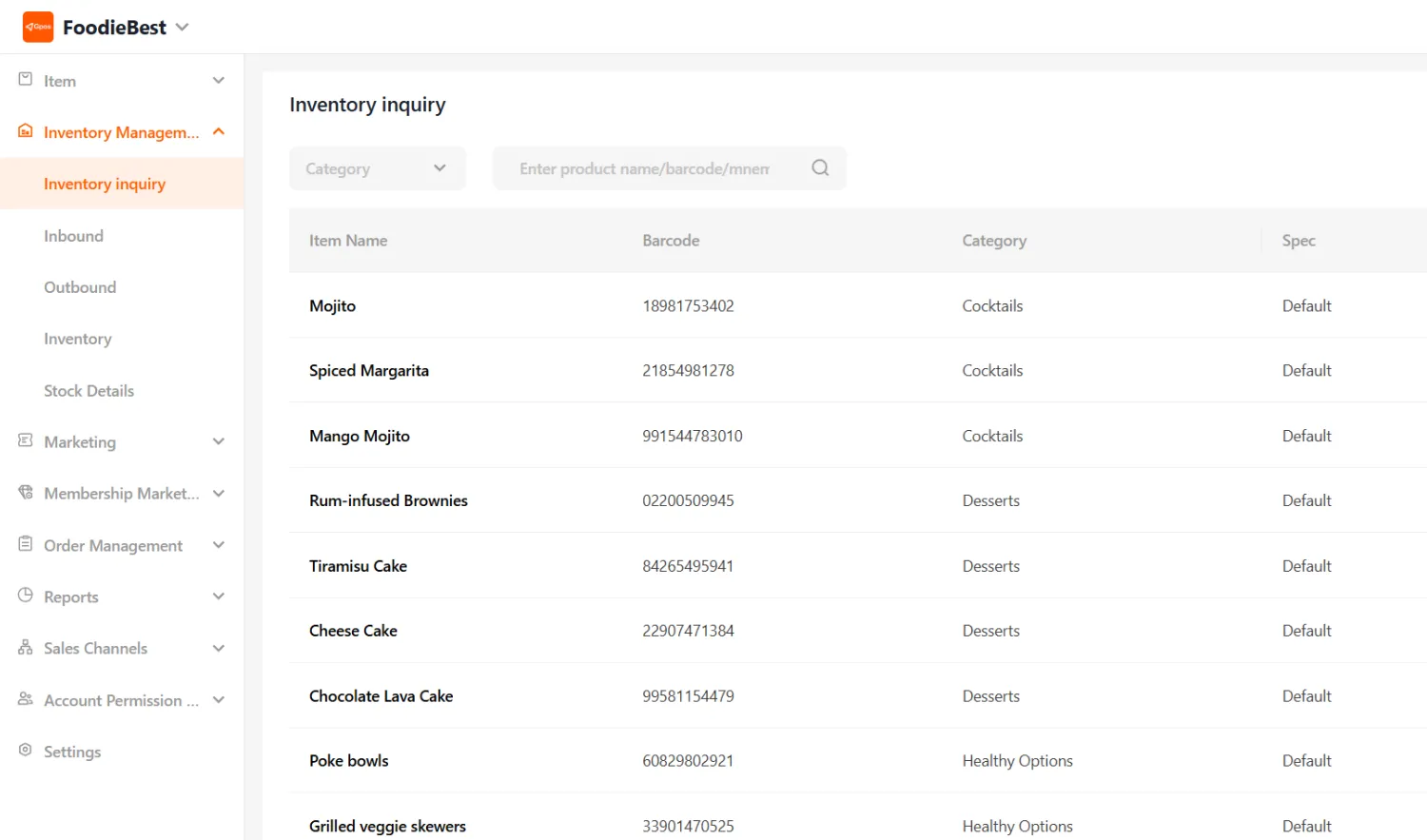Click the Marketing sidebar icon
This screenshot has height=840, width=1427.
tap(26, 441)
